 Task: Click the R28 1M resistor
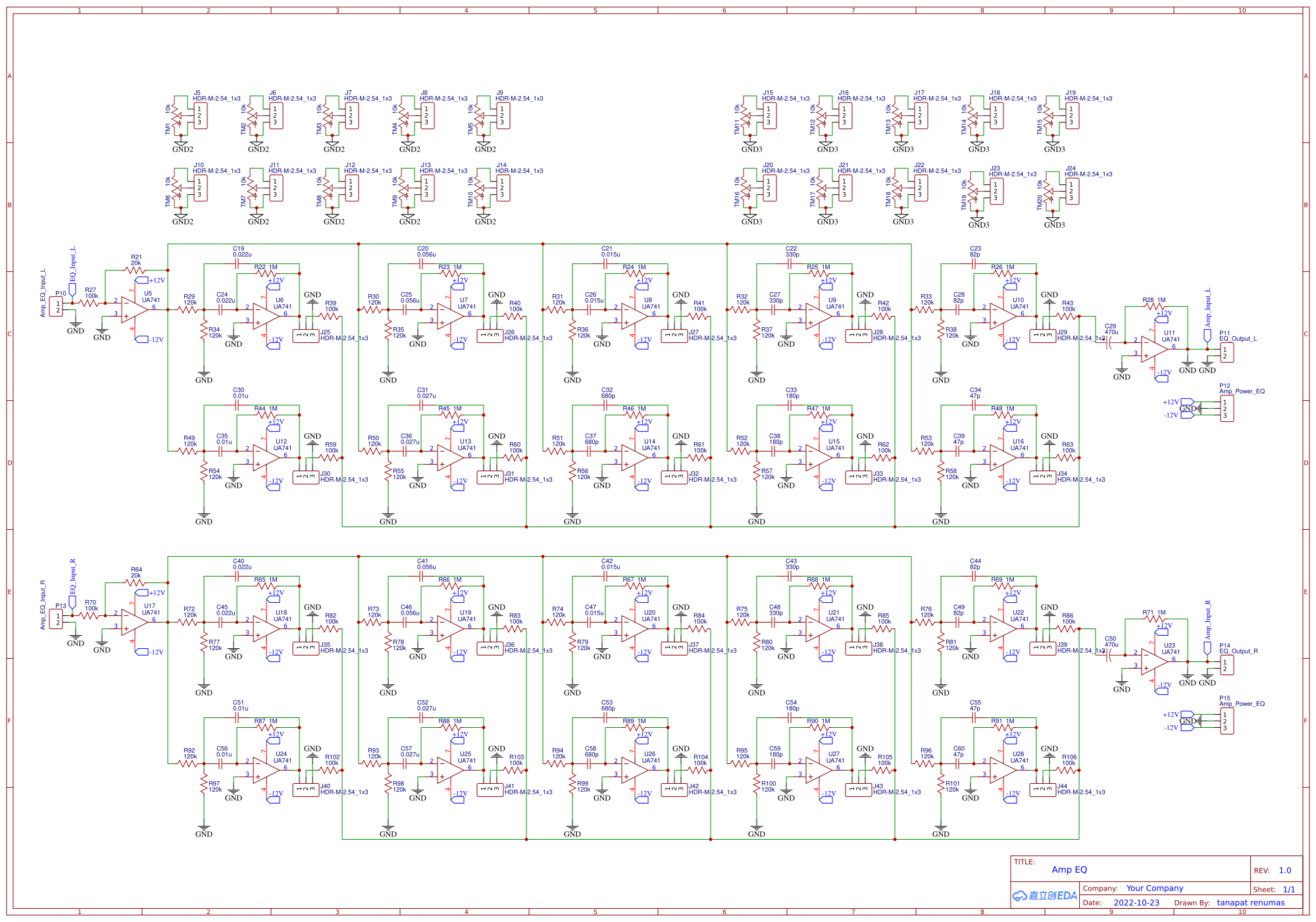click(x=1154, y=307)
